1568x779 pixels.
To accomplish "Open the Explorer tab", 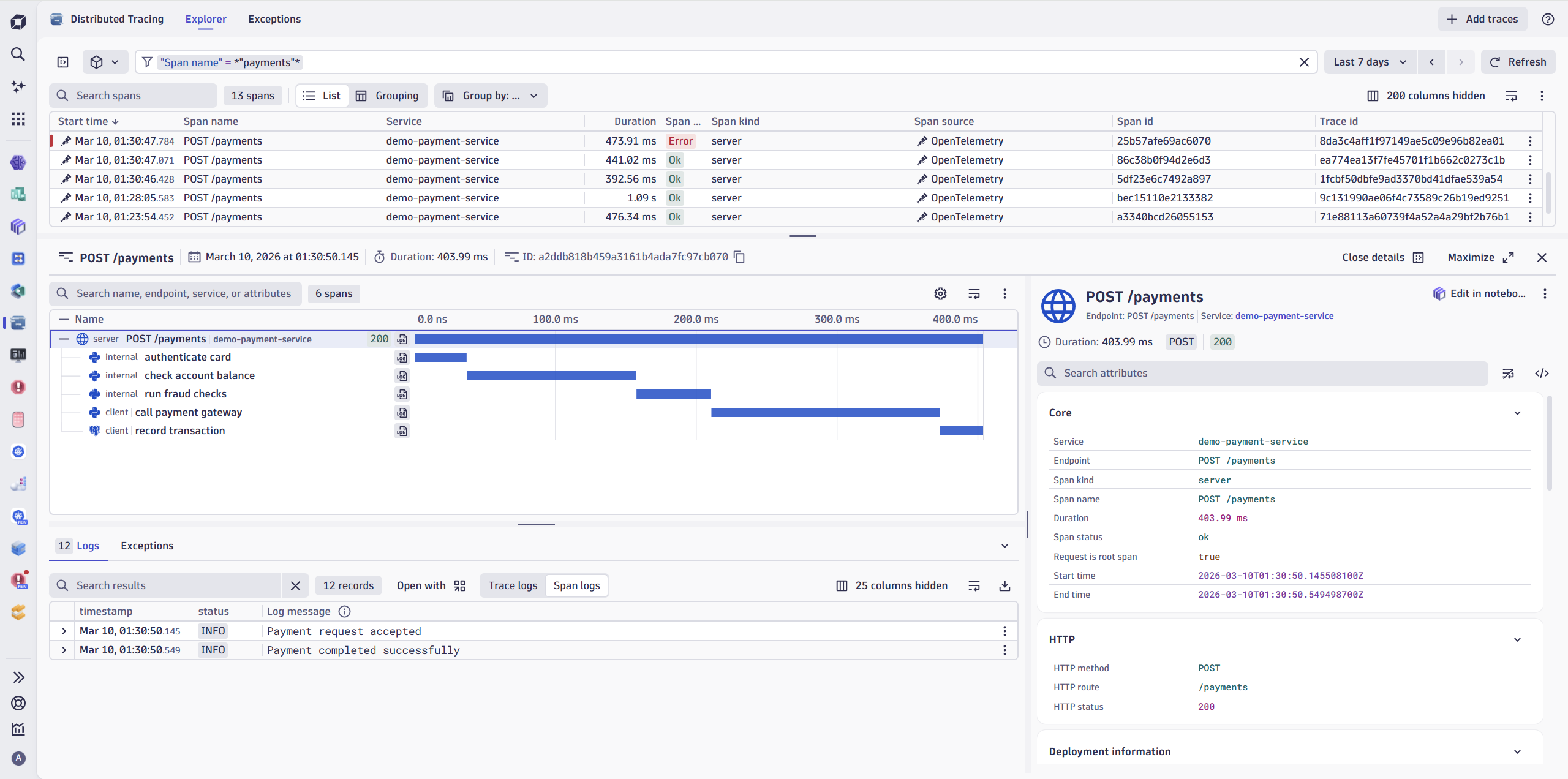I will (x=206, y=19).
